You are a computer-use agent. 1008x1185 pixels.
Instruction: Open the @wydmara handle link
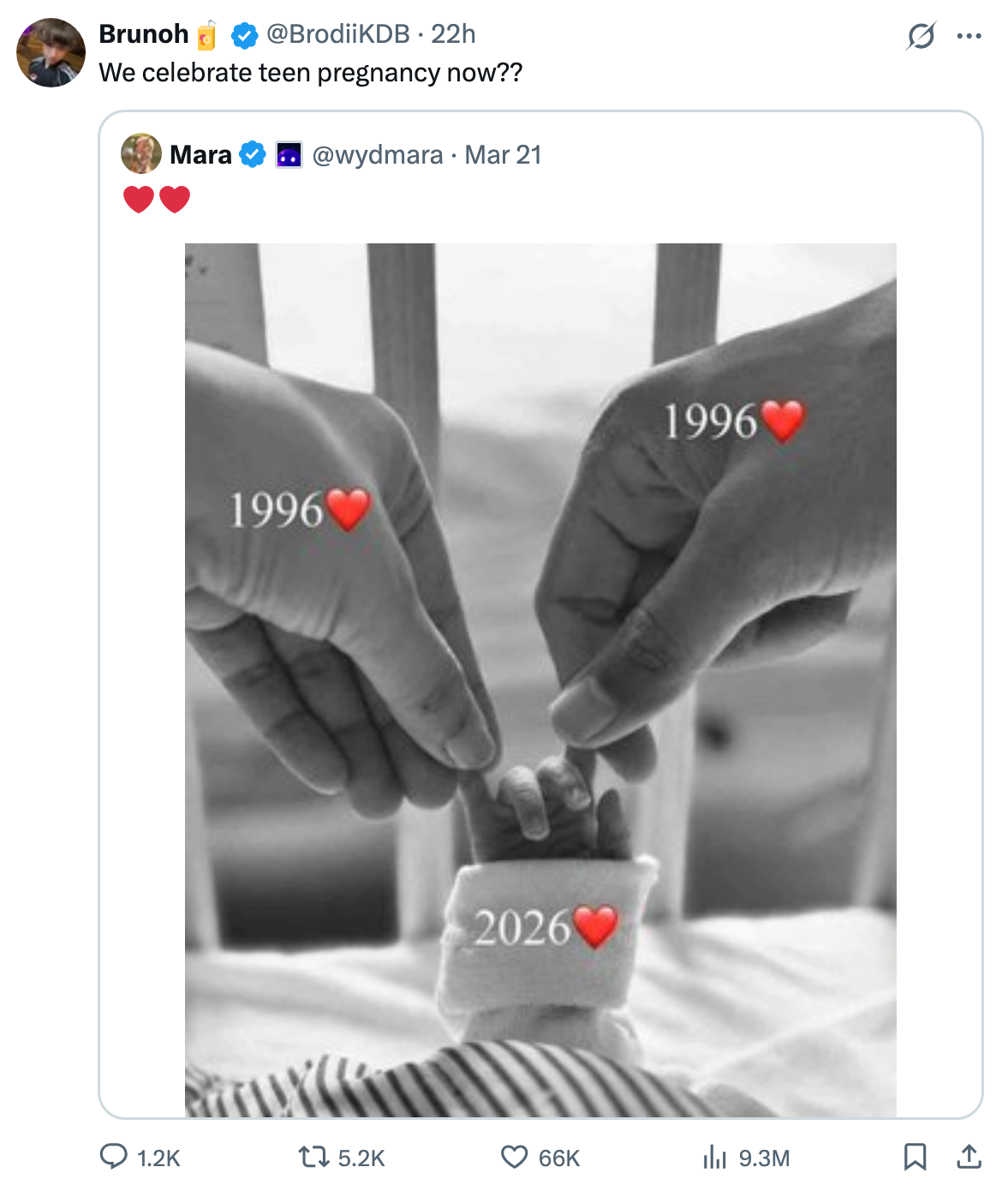[378, 155]
